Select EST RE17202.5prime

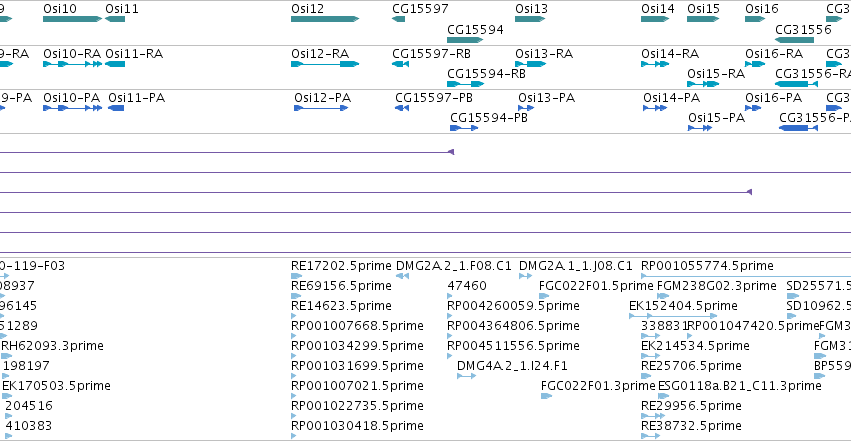click(296, 276)
